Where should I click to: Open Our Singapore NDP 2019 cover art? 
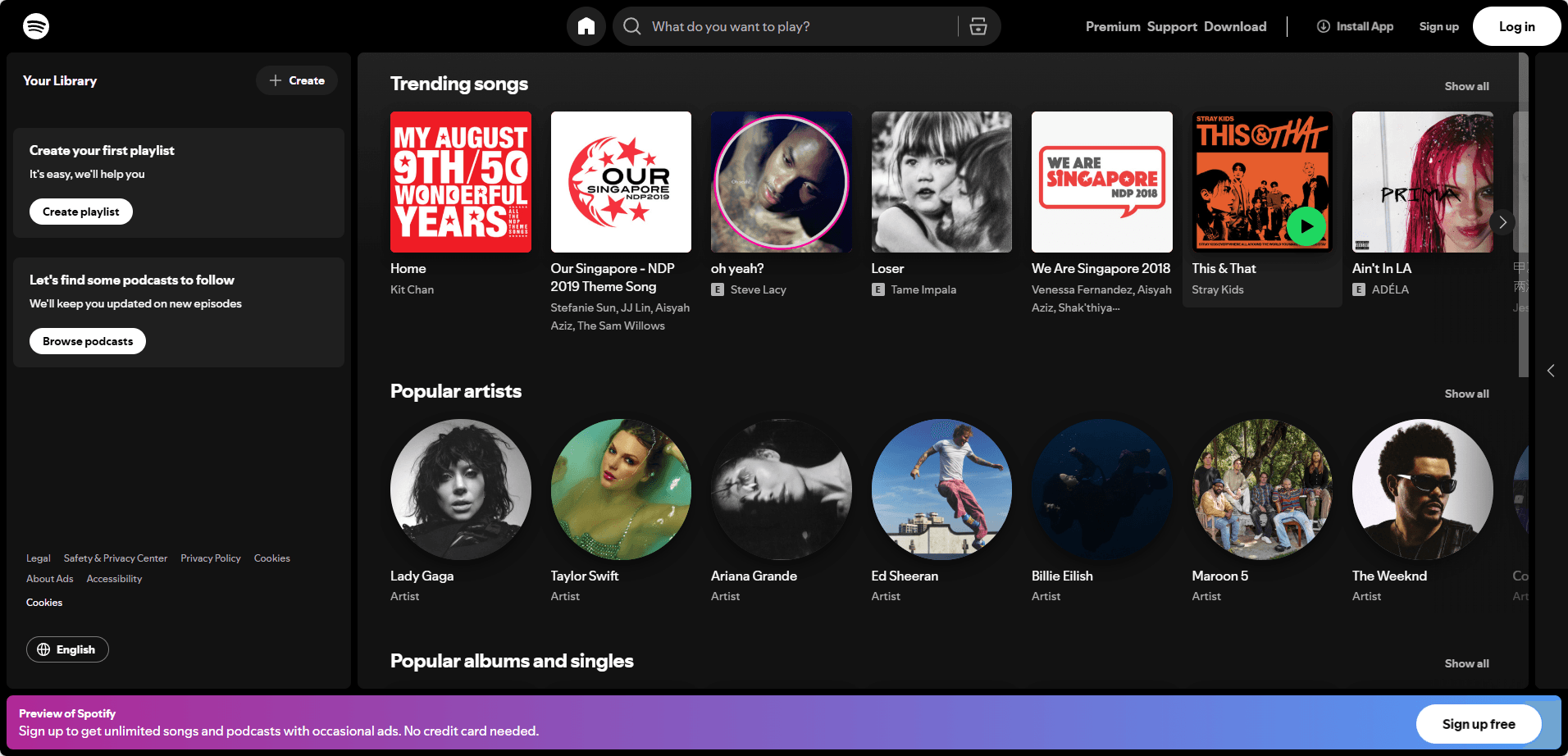(x=621, y=182)
